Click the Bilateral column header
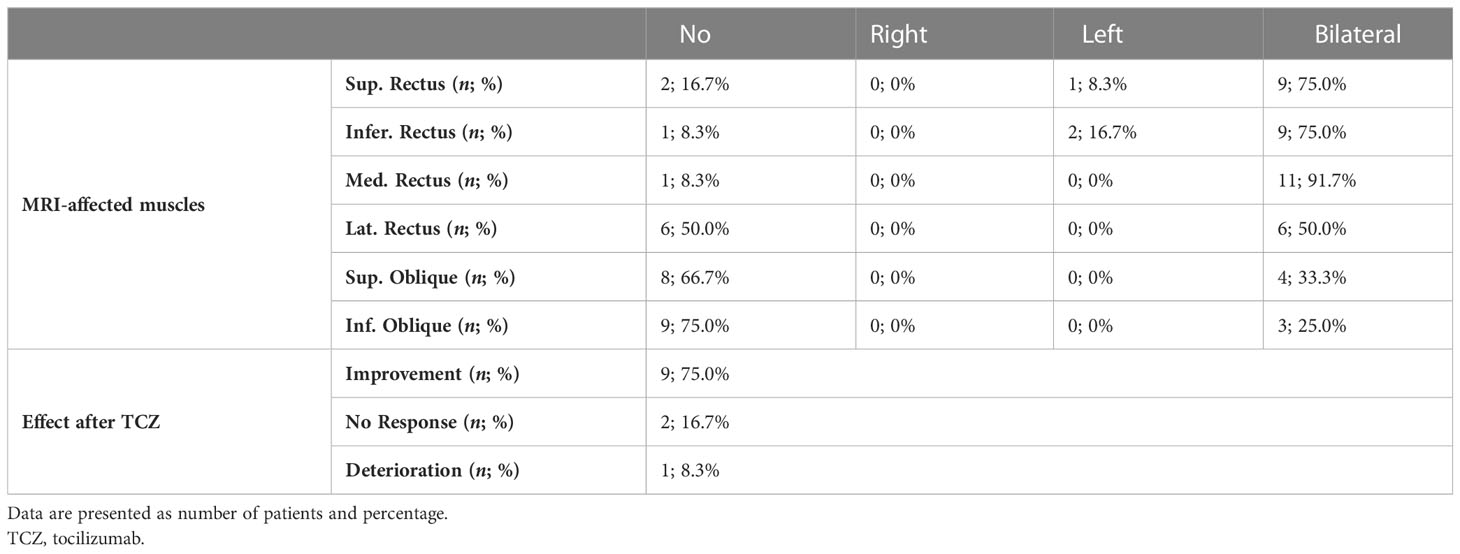This screenshot has height=554, width=1460. 1358,34
